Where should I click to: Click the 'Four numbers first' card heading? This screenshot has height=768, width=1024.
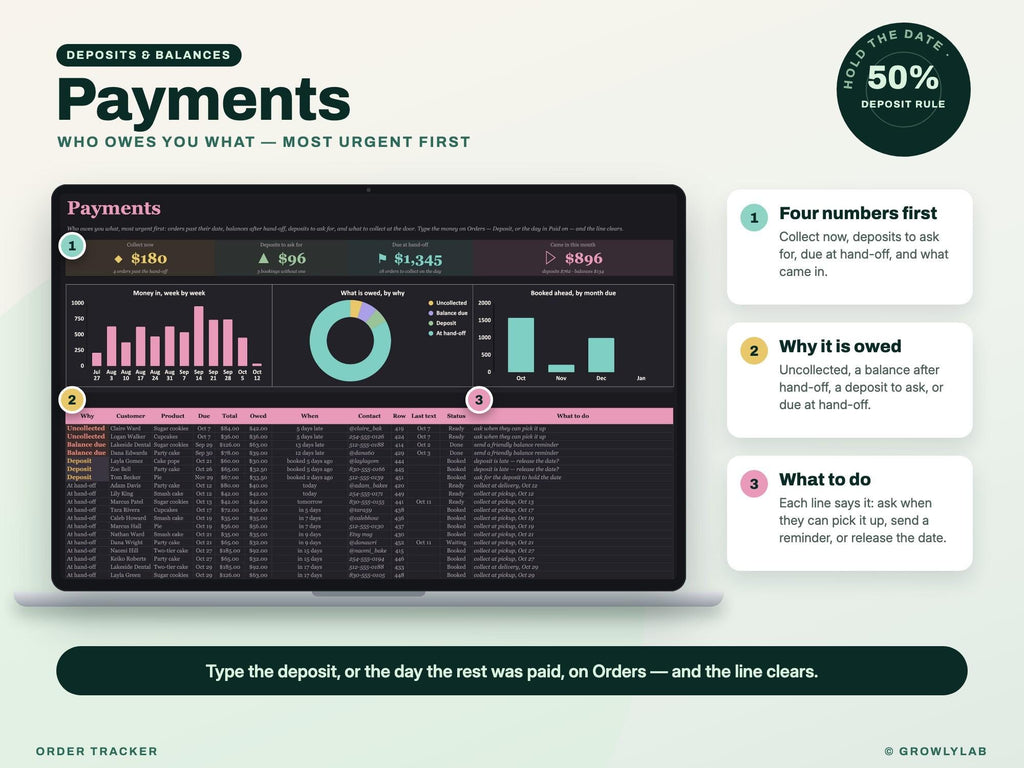pyautogui.click(x=857, y=214)
